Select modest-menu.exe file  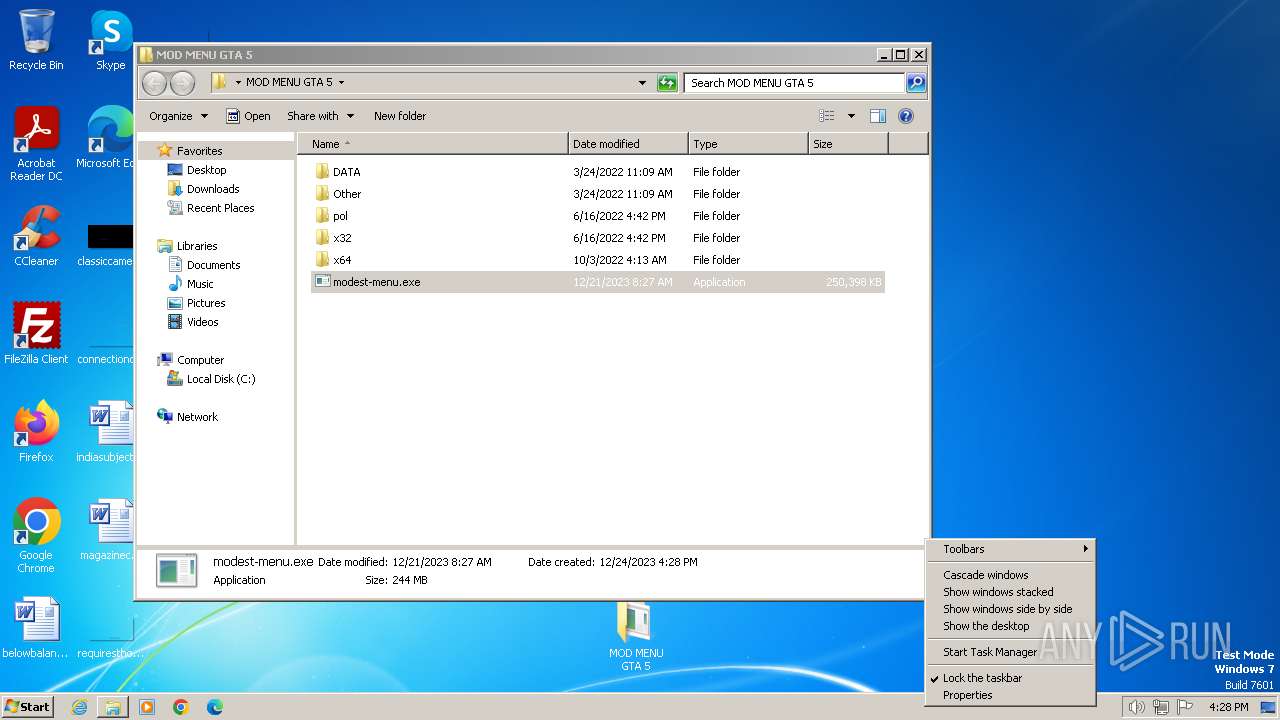[598, 282]
